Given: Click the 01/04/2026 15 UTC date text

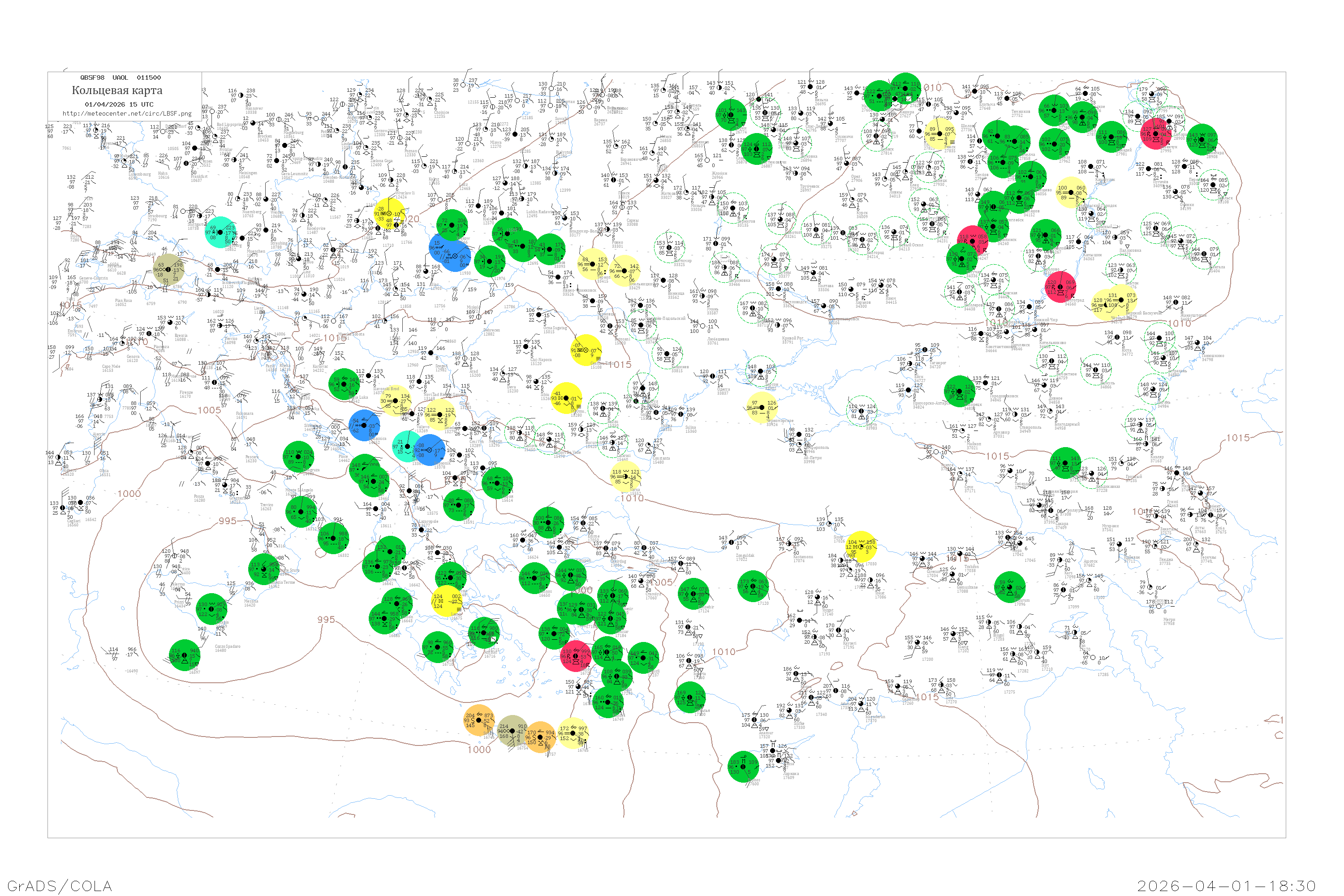Looking at the screenshot, I should [x=119, y=104].
